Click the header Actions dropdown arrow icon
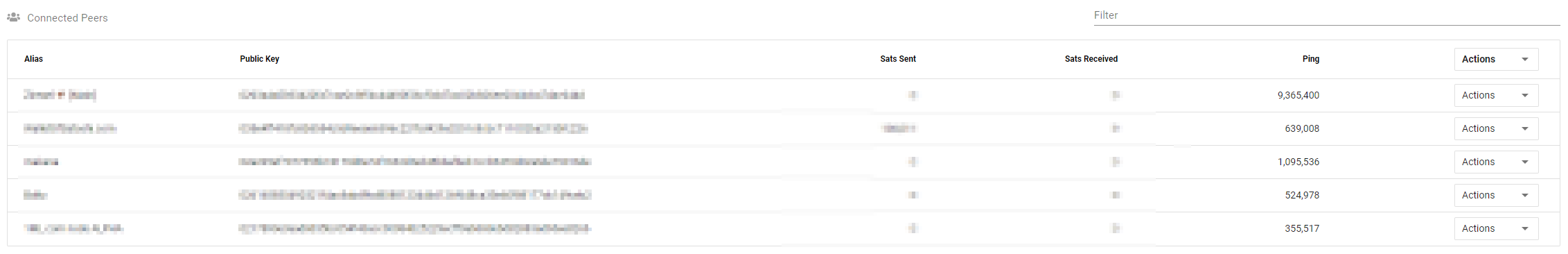Screen dimensions: 1568x254 tap(1524, 60)
